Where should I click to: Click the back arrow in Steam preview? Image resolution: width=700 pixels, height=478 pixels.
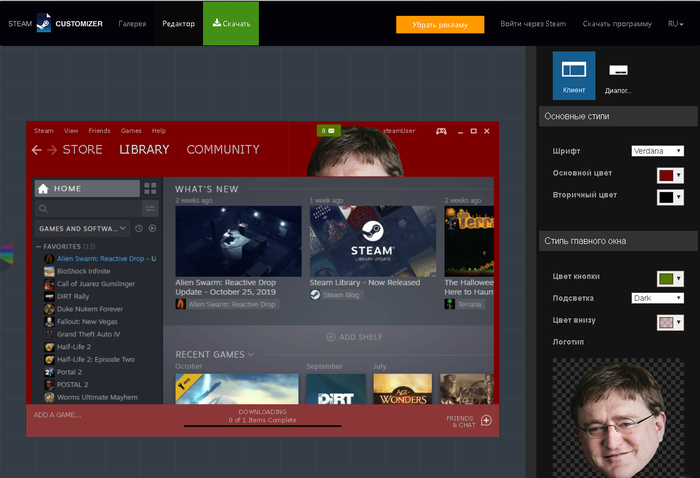37,150
